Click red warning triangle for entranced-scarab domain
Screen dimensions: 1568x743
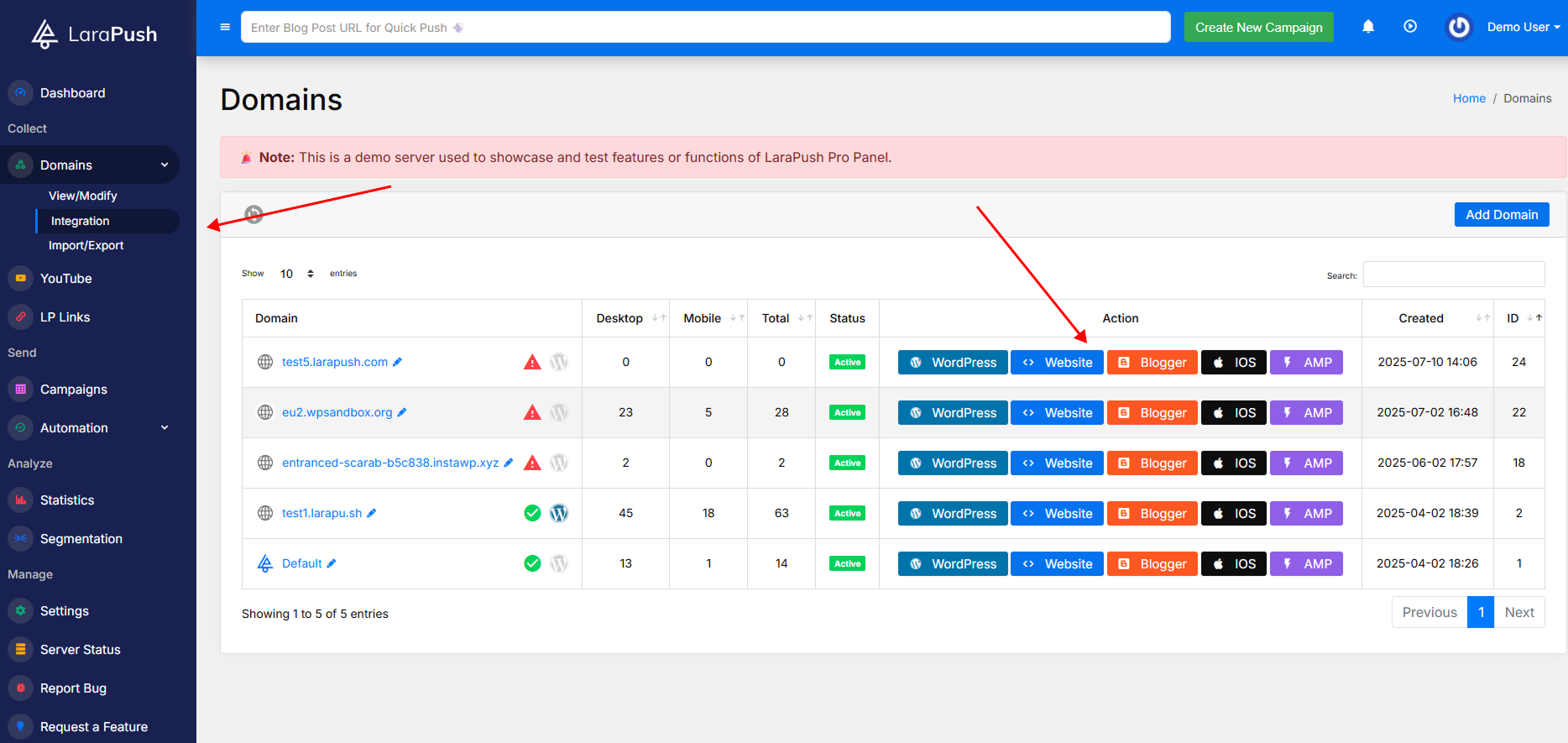coord(532,463)
